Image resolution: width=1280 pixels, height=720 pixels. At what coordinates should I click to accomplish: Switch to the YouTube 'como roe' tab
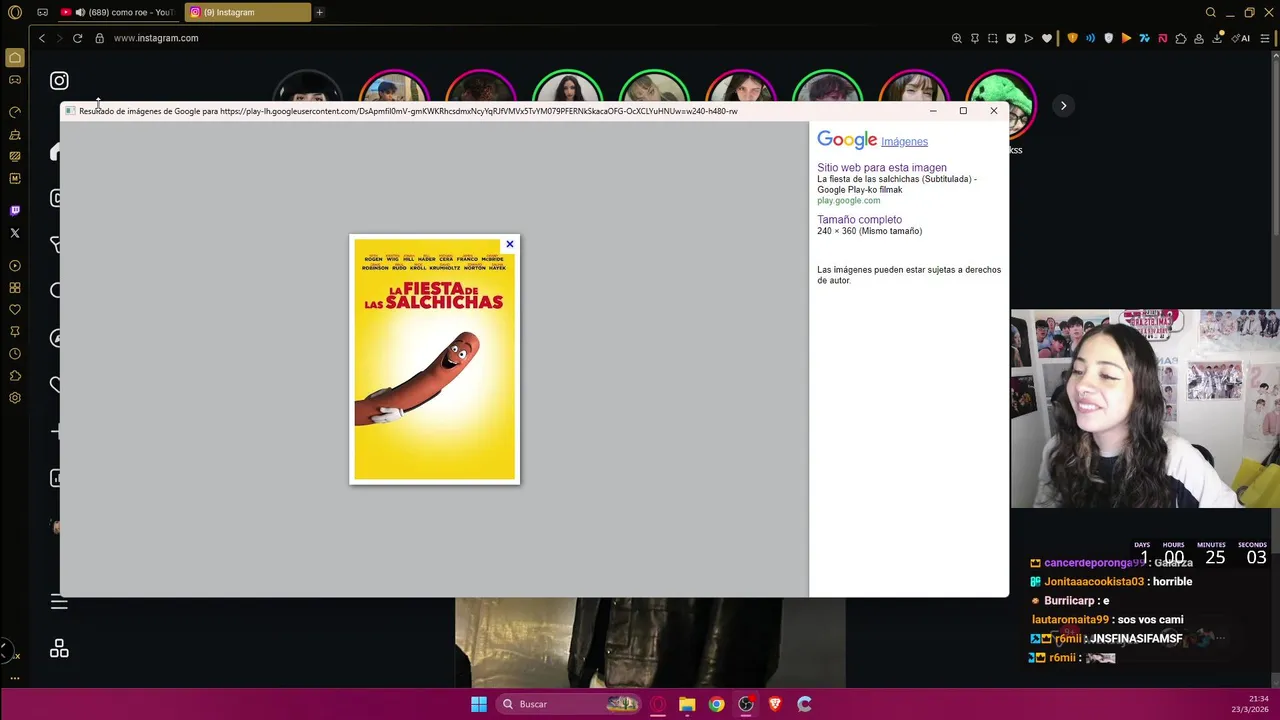tap(118, 12)
